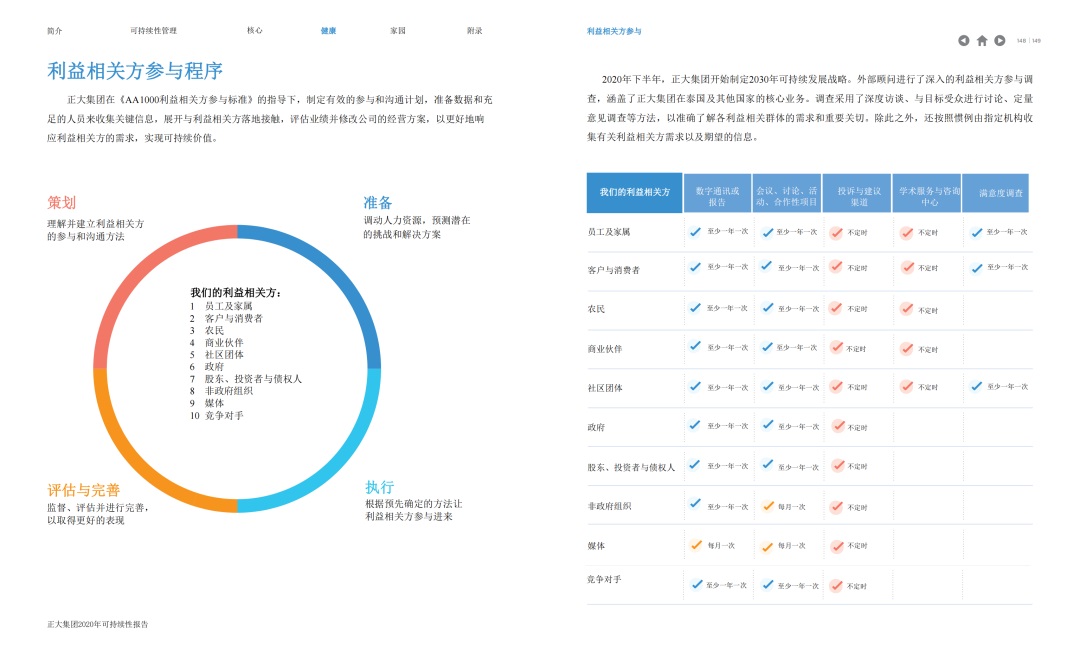Image resolution: width=1080 pixels, height=651 pixels.
Task: Click the 利益相关方参与 breadcrumb link
Action: pos(614,31)
